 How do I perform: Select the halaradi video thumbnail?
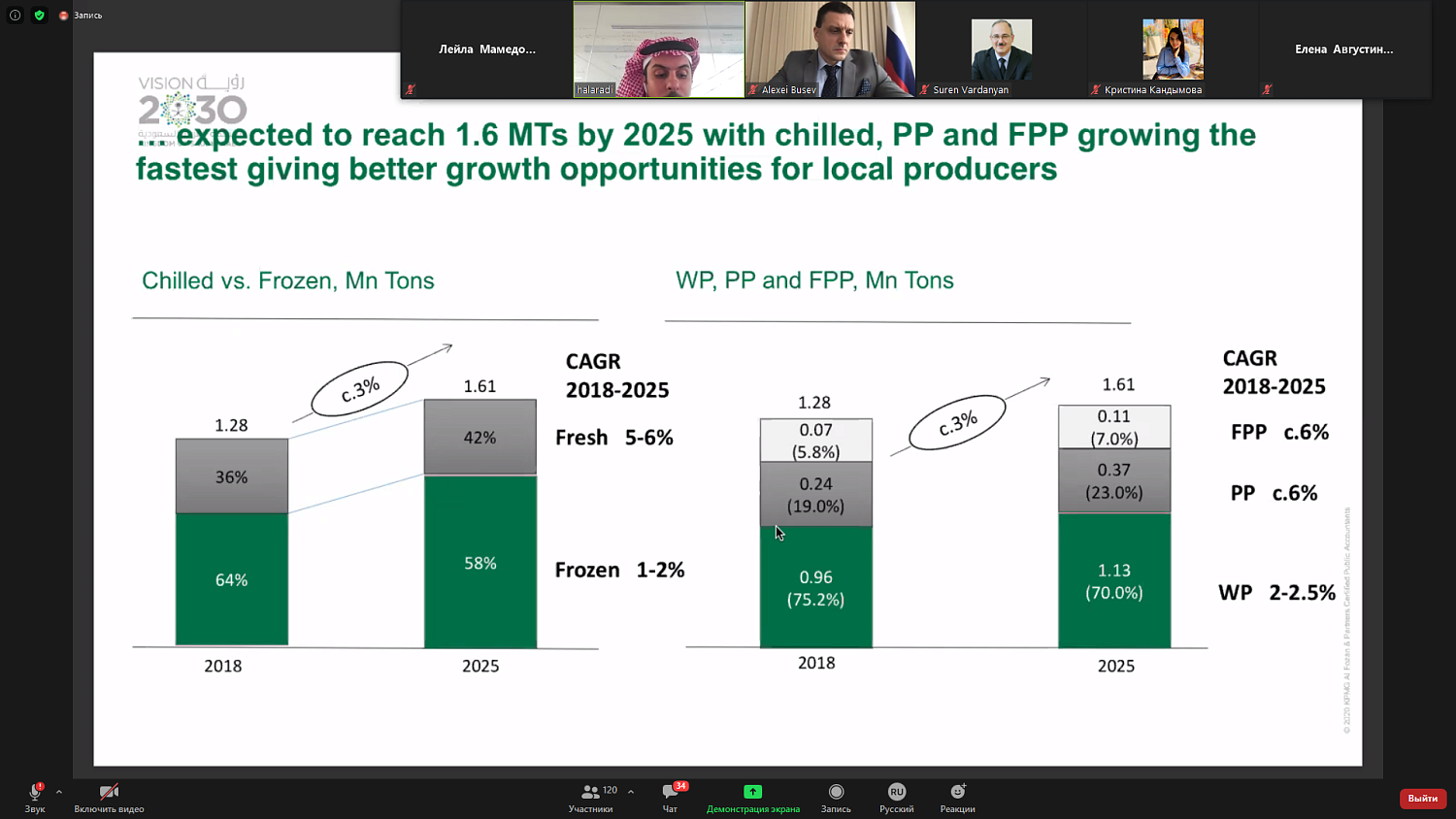point(659,49)
